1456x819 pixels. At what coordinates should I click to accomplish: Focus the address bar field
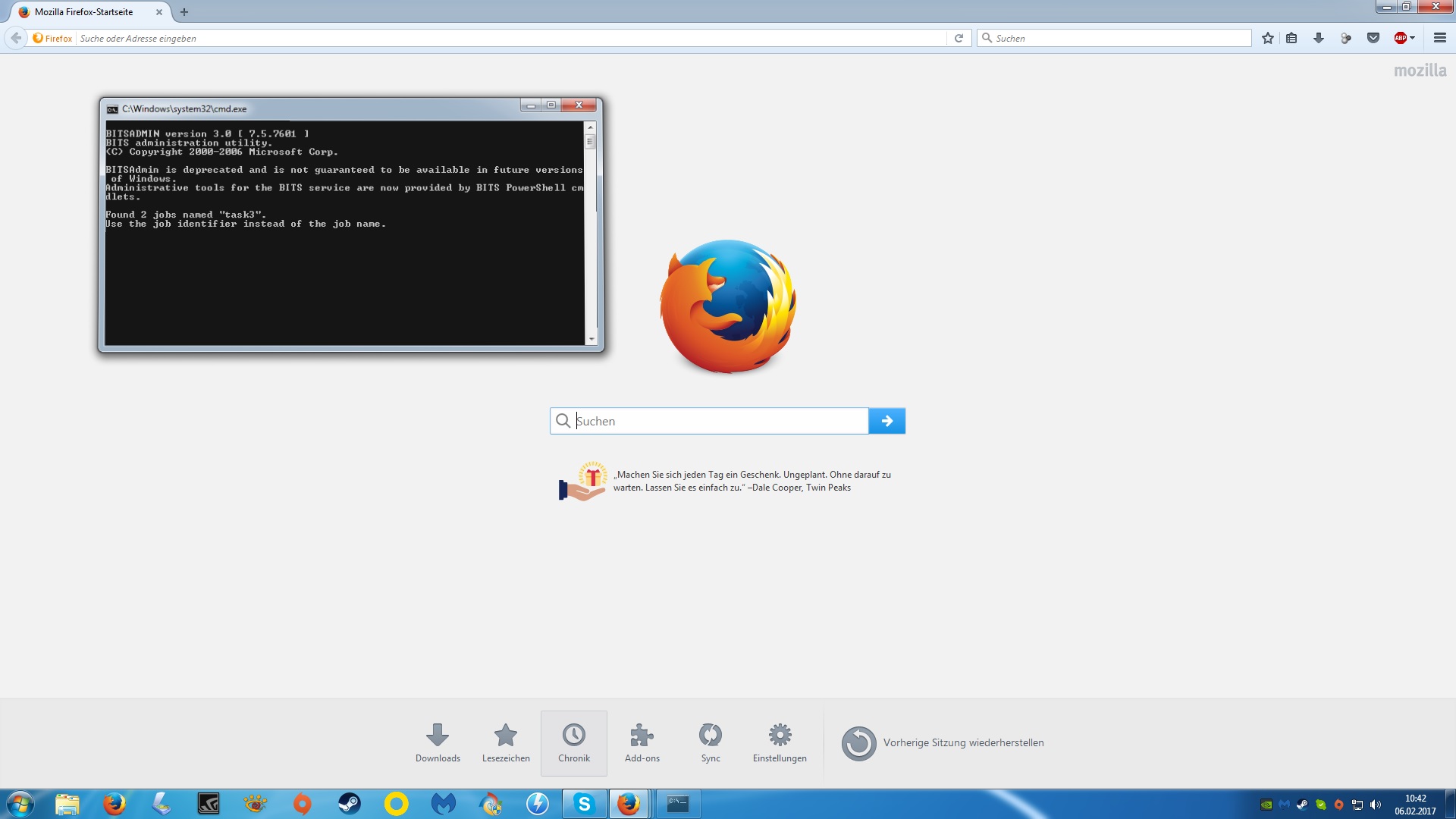tap(508, 38)
